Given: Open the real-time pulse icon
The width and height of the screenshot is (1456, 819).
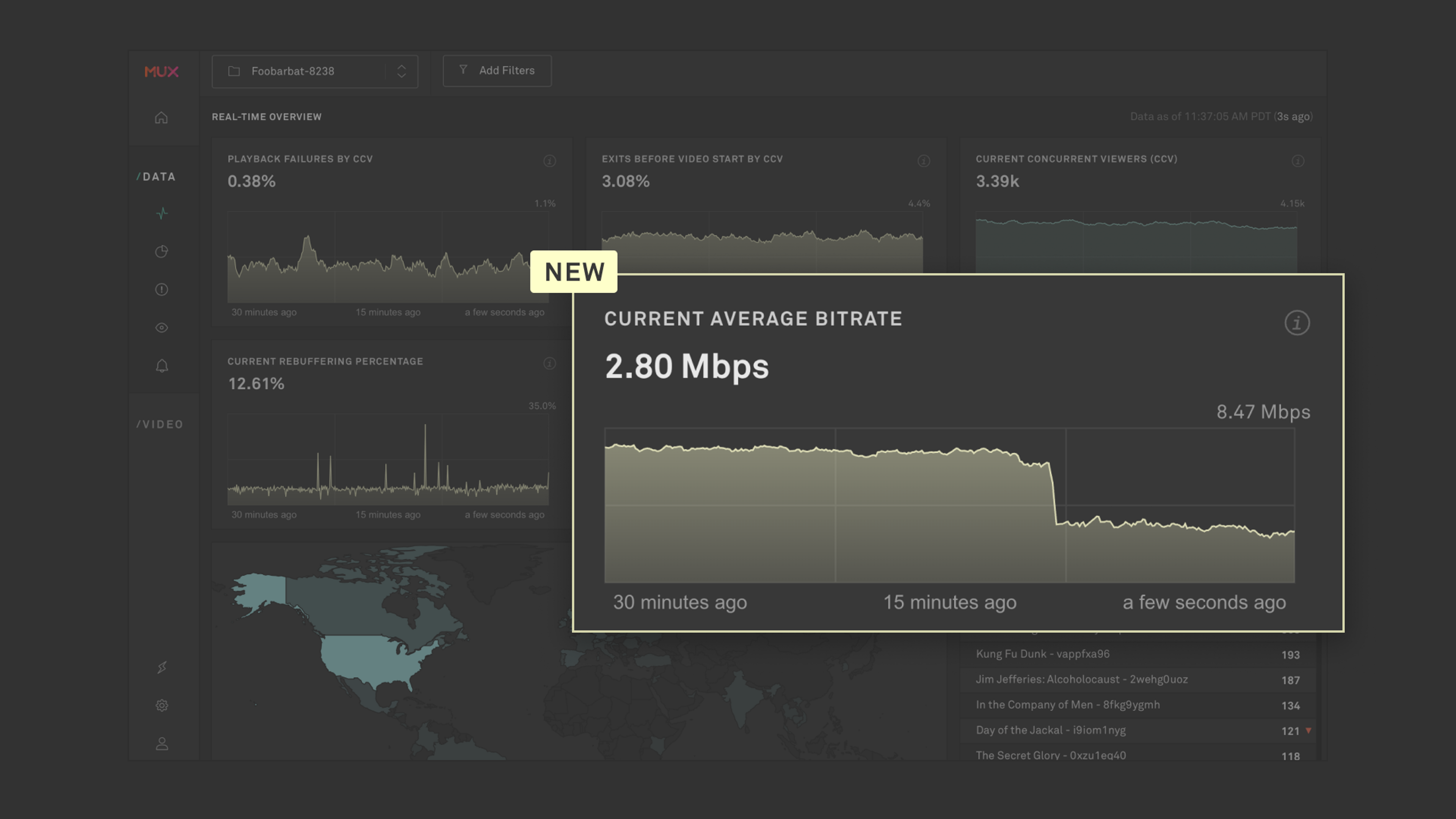Looking at the screenshot, I should coord(162,213).
